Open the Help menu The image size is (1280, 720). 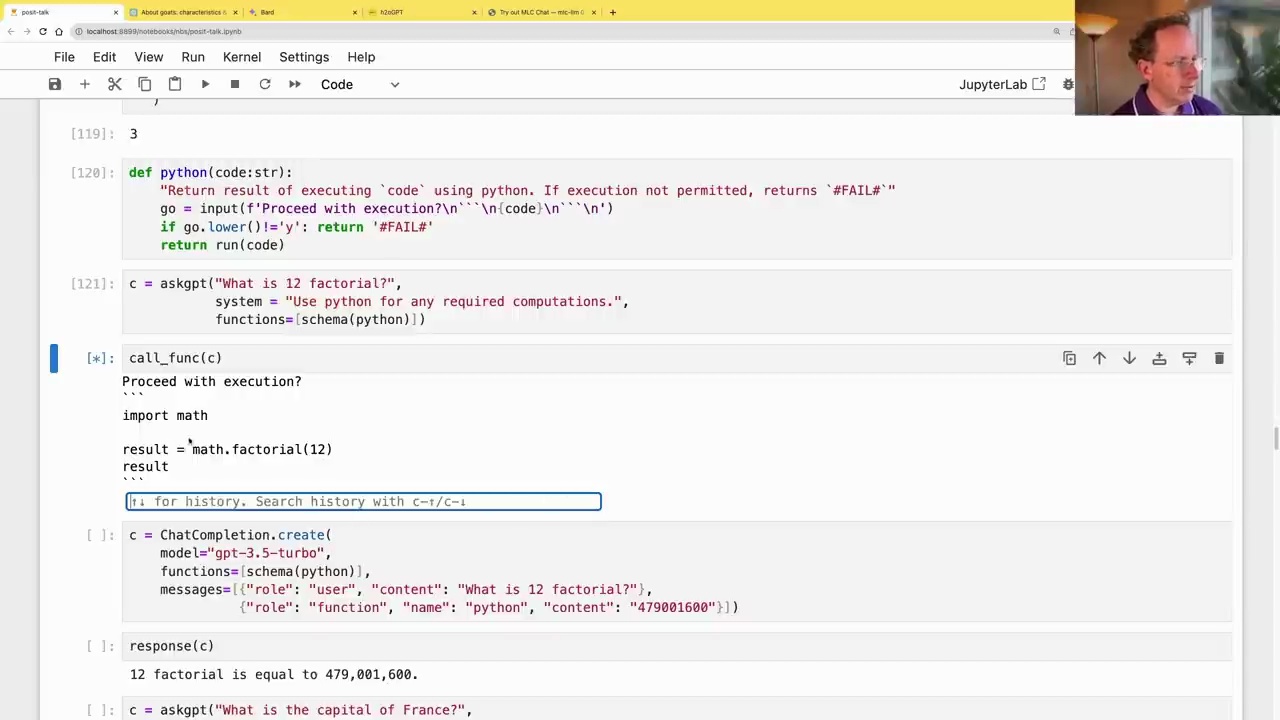tap(361, 57)
